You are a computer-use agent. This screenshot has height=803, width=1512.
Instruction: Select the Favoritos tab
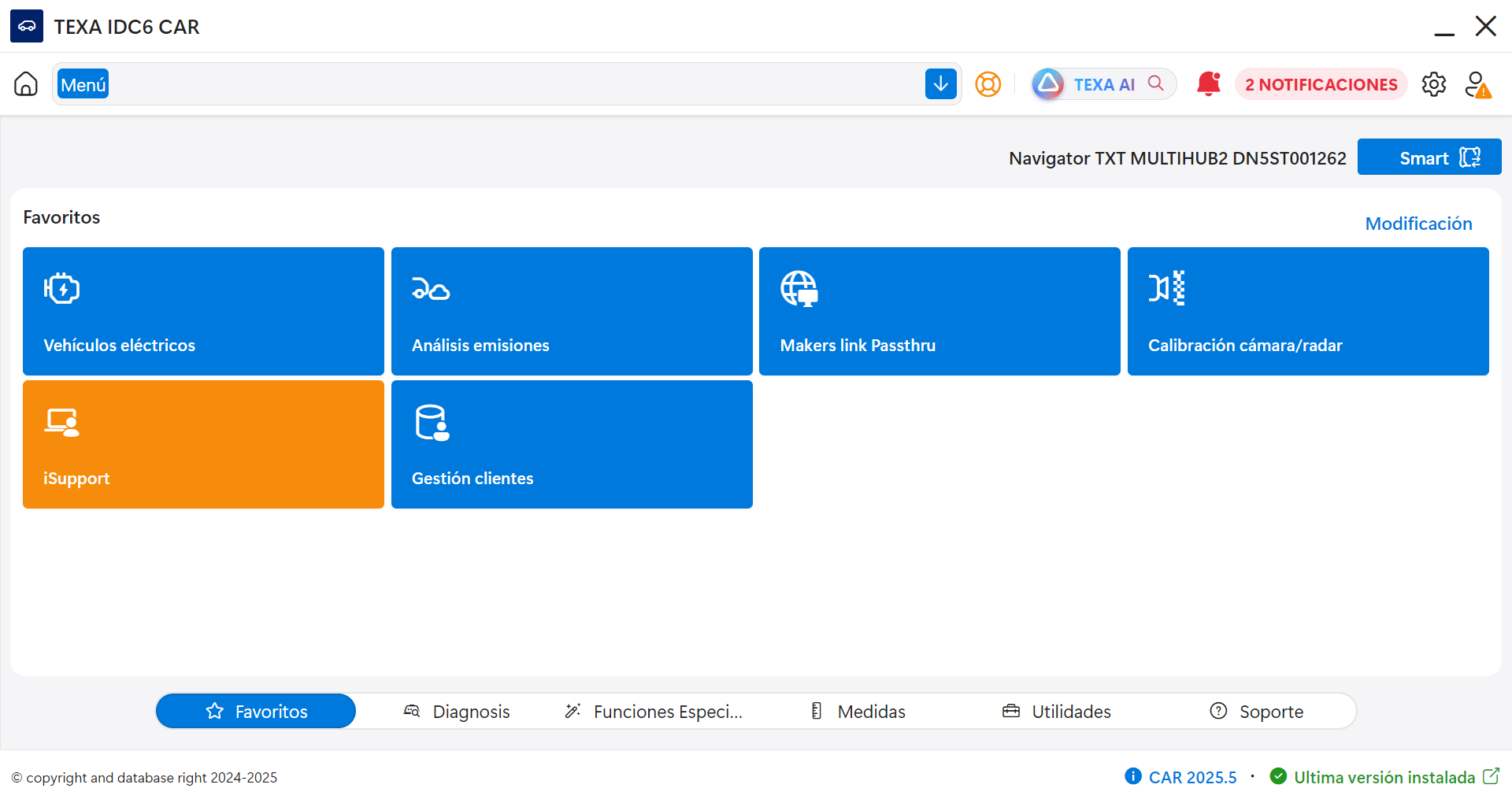(256, 711)
